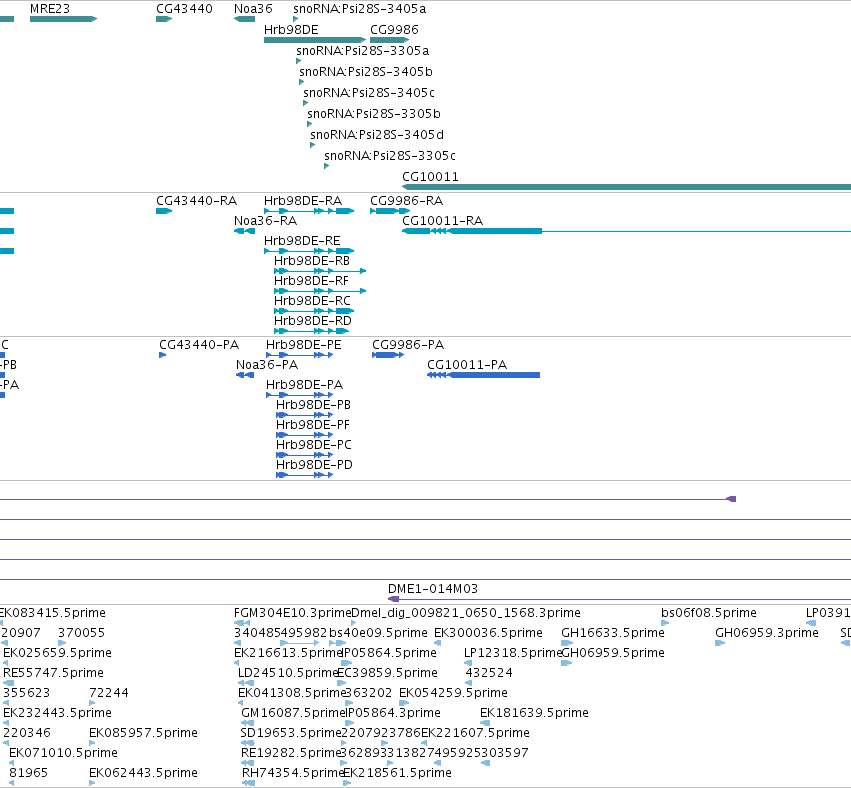This screenshot has width=851, height=788.
Task: Click the EK218561.5prime EST label
Action: tap(397, 773)
